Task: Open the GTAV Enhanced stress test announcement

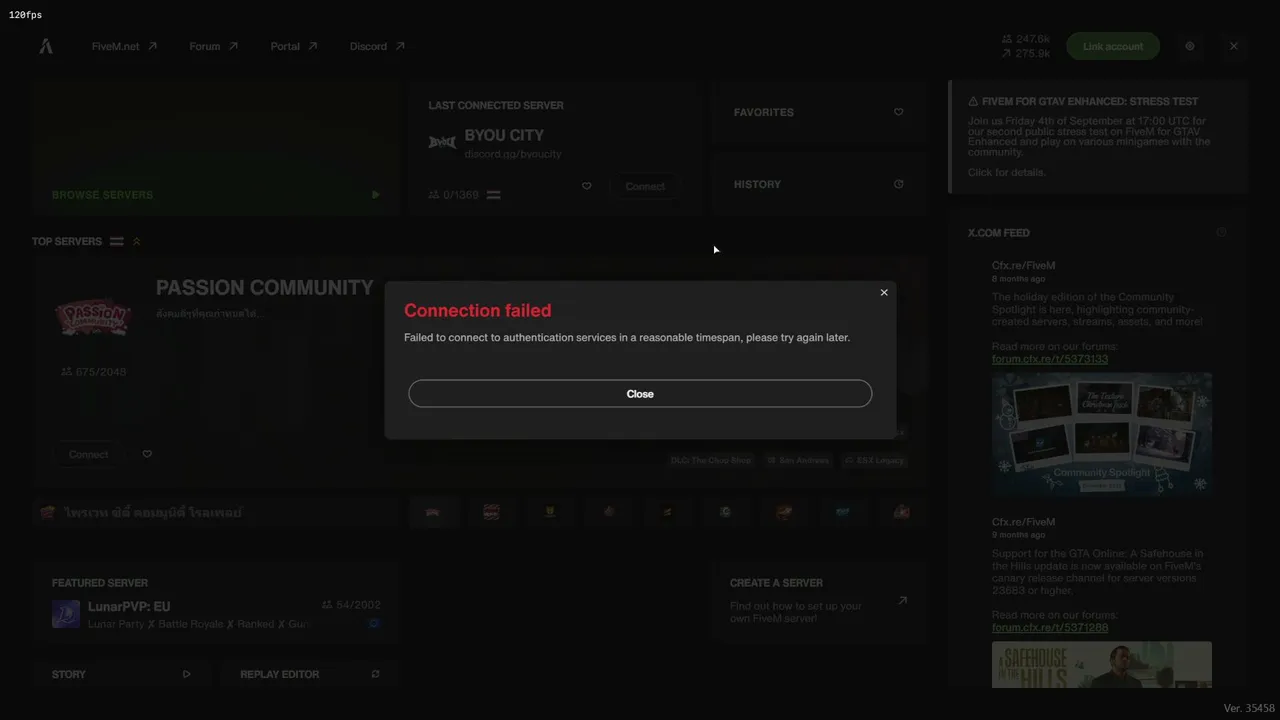Action: click(1098, 136)
